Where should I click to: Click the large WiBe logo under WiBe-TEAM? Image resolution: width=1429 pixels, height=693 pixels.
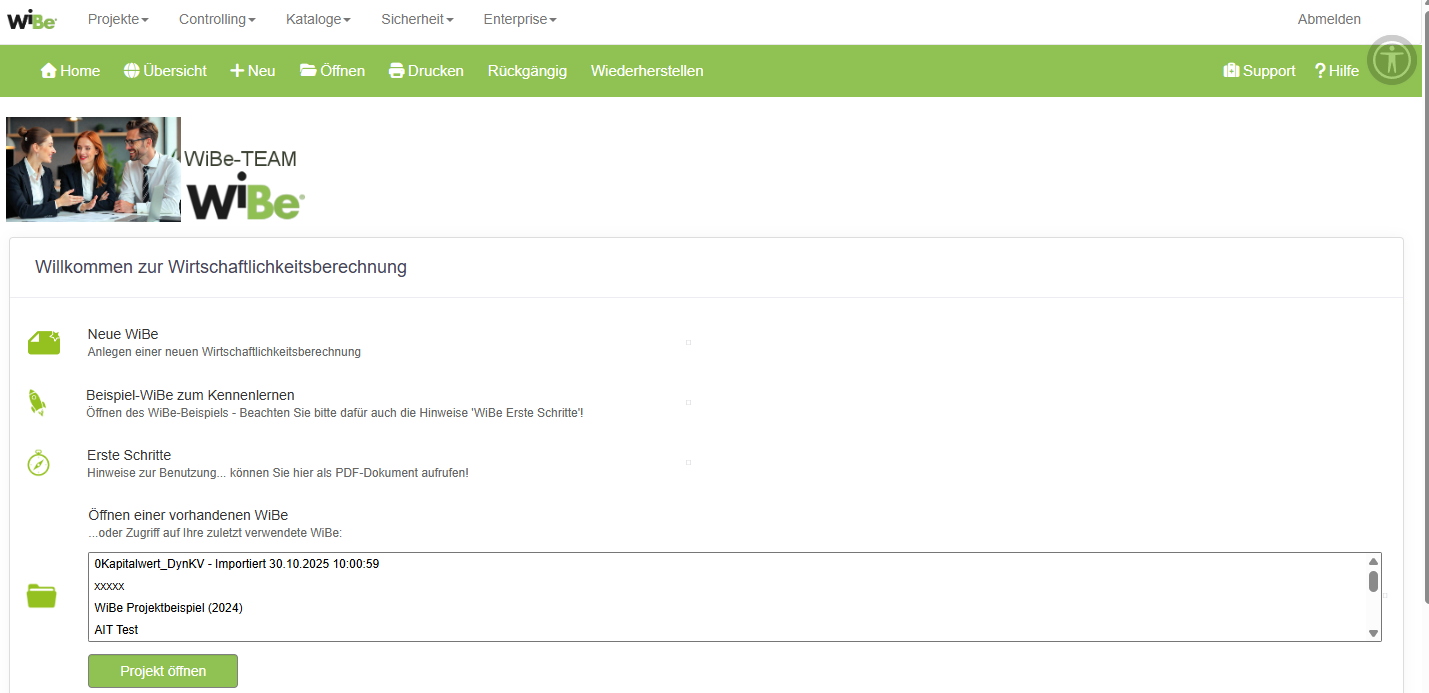(245, 196)
